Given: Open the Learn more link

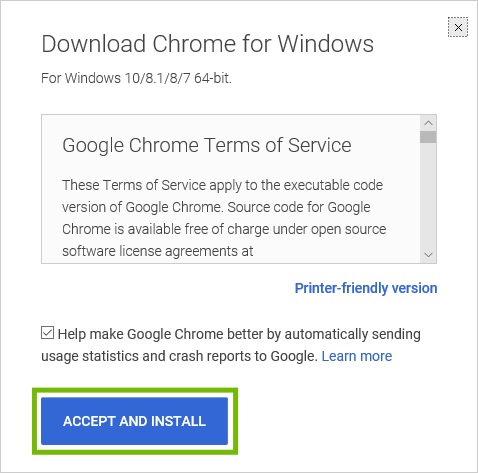Looking at the screenshot, I should point(357,356).
